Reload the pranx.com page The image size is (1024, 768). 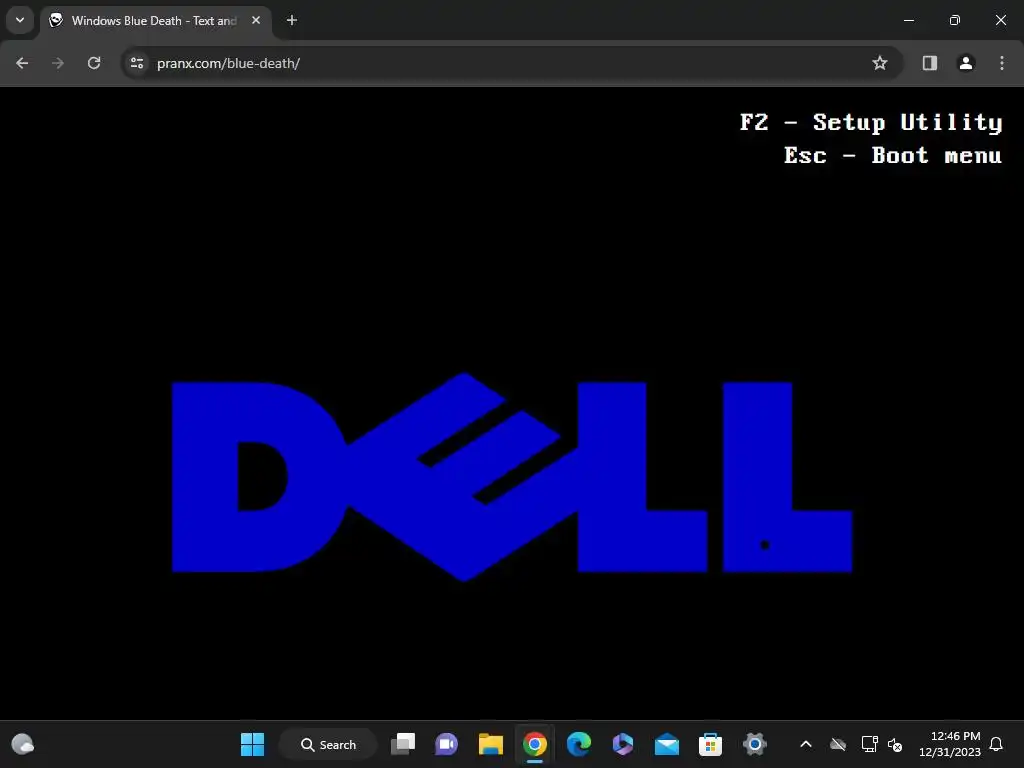pyautogui.click(x=94, y=63)
